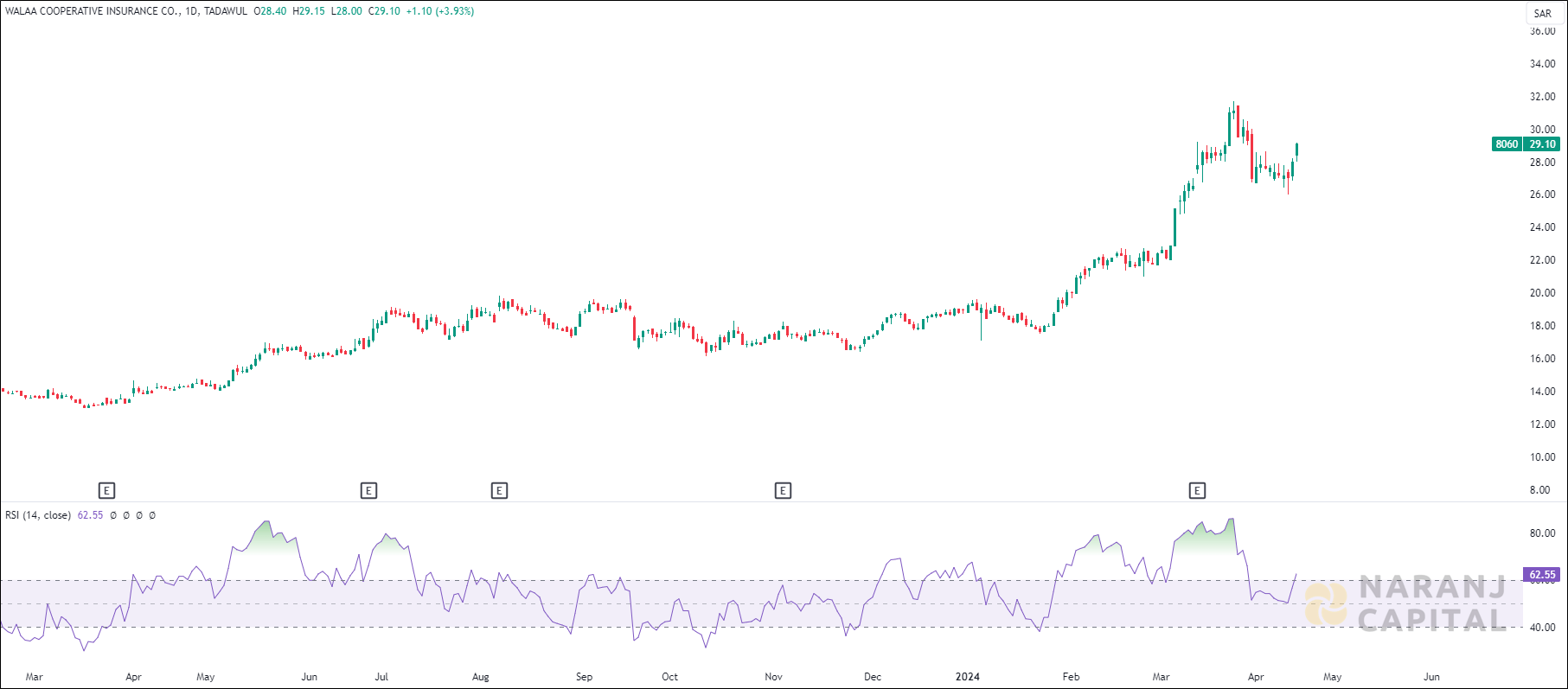Click the 12.00 price axis label
The image size is (1568, 689).
pyautogui.click(x=1542, y=424)
